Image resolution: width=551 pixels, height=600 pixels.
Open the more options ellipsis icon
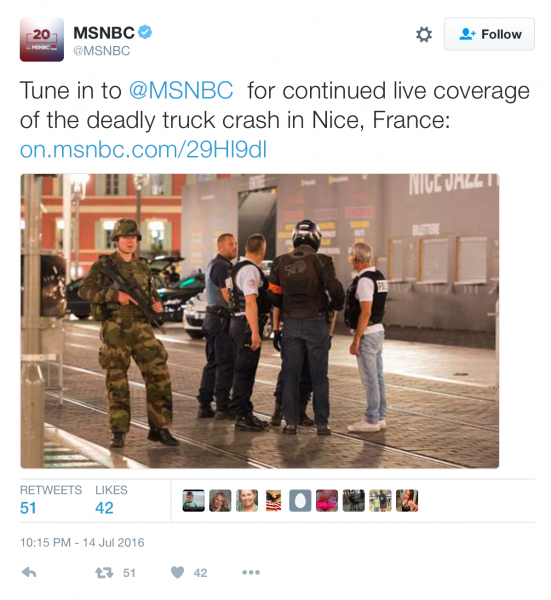(251, 572)
